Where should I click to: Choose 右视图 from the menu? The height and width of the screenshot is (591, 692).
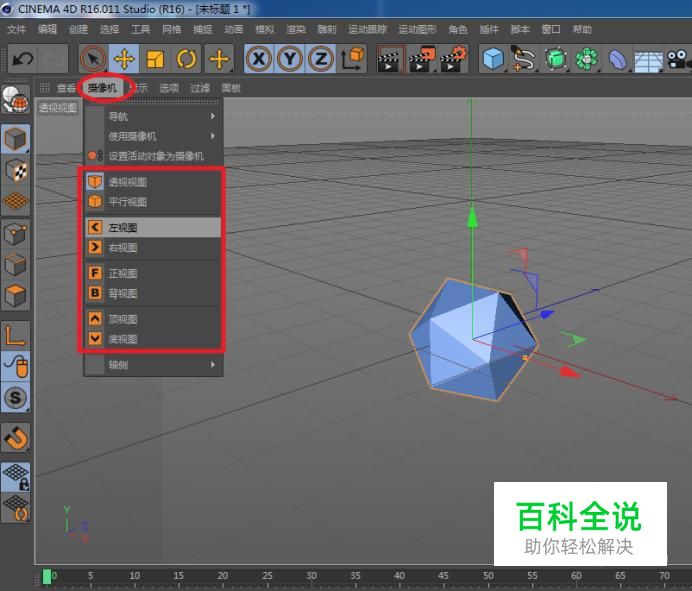click(153, 248)
